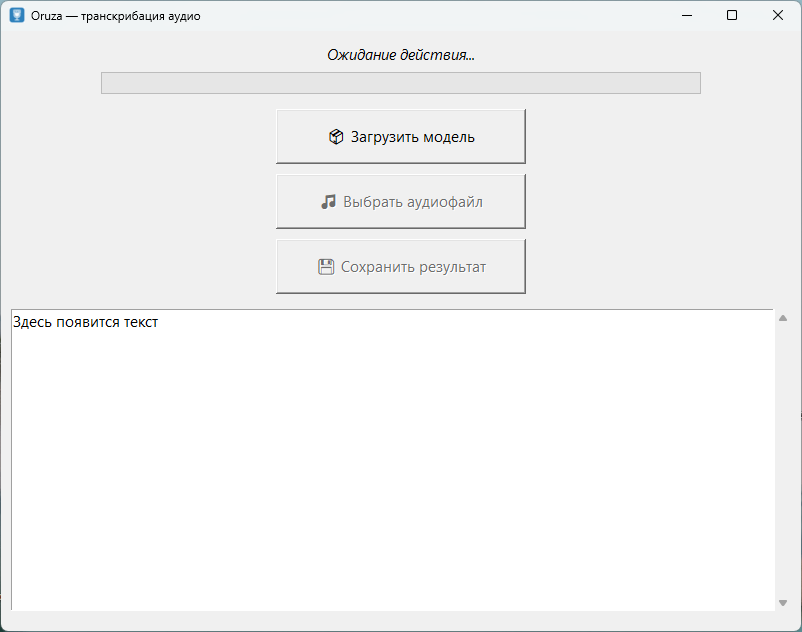Maximize the Oruza window
Viewport: 802px width, 632px height.
[x=732, y=15]
